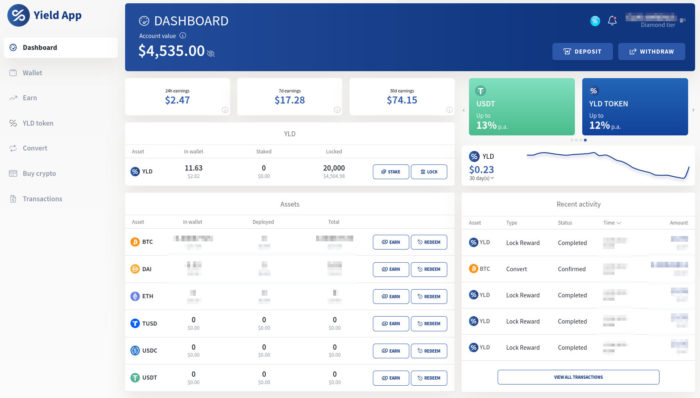
Task: Click Earn button in USDC row
Action: [391, 351]
